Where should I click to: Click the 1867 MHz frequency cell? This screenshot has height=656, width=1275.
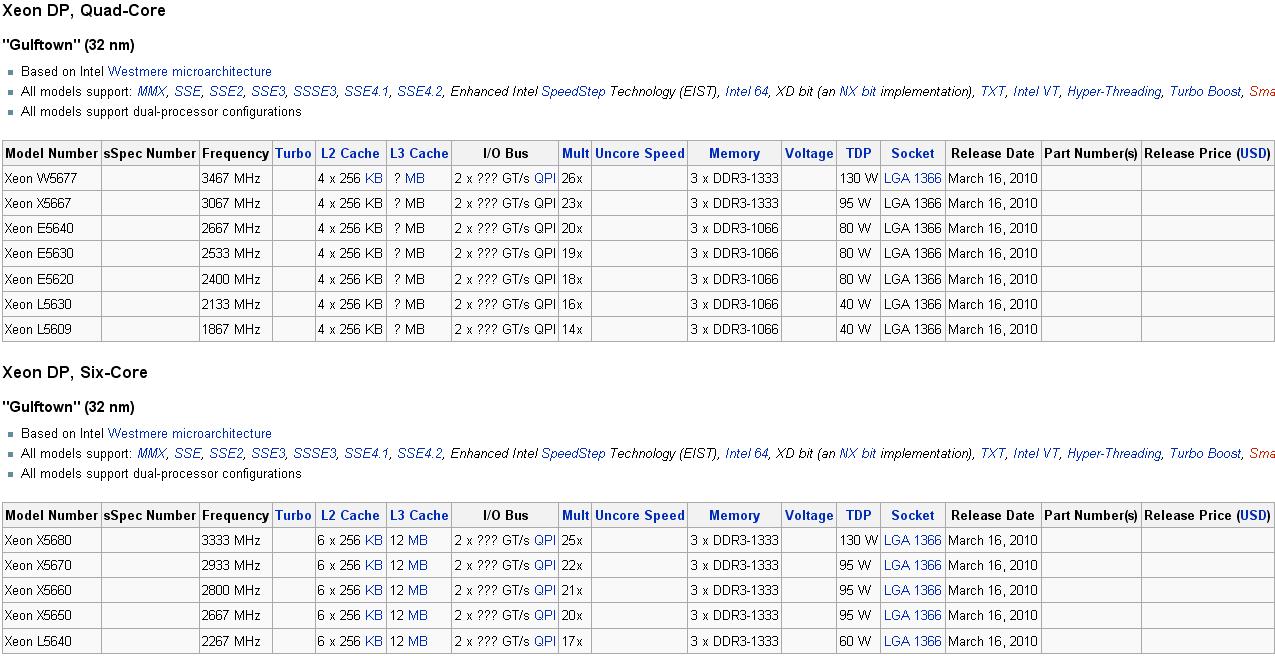pyautogui.click(x=235, y=330)
